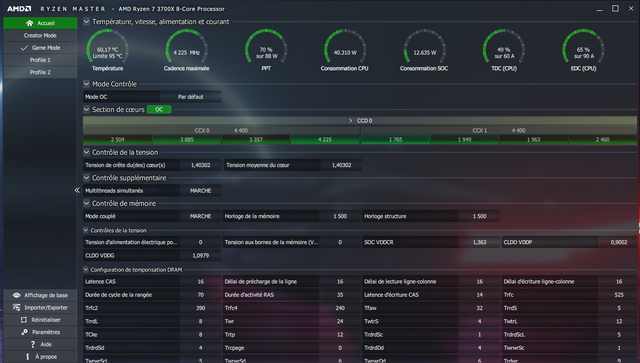Screen dimensions: 640x363
Task: Collapse Température, vitesse, alimentation section
Action: tap(86, 22)
